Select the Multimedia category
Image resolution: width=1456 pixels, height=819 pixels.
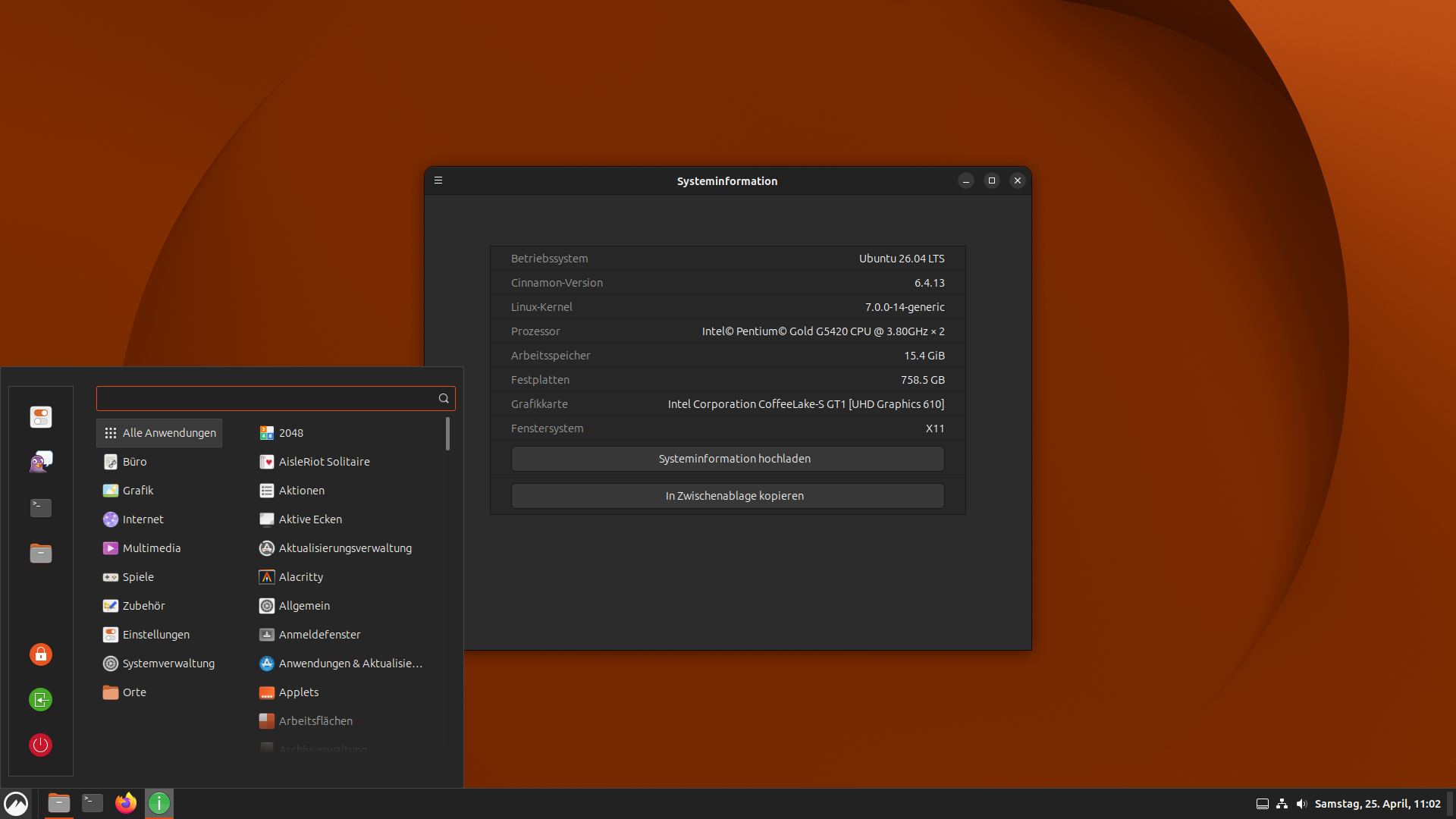click(x=159, y=548)
